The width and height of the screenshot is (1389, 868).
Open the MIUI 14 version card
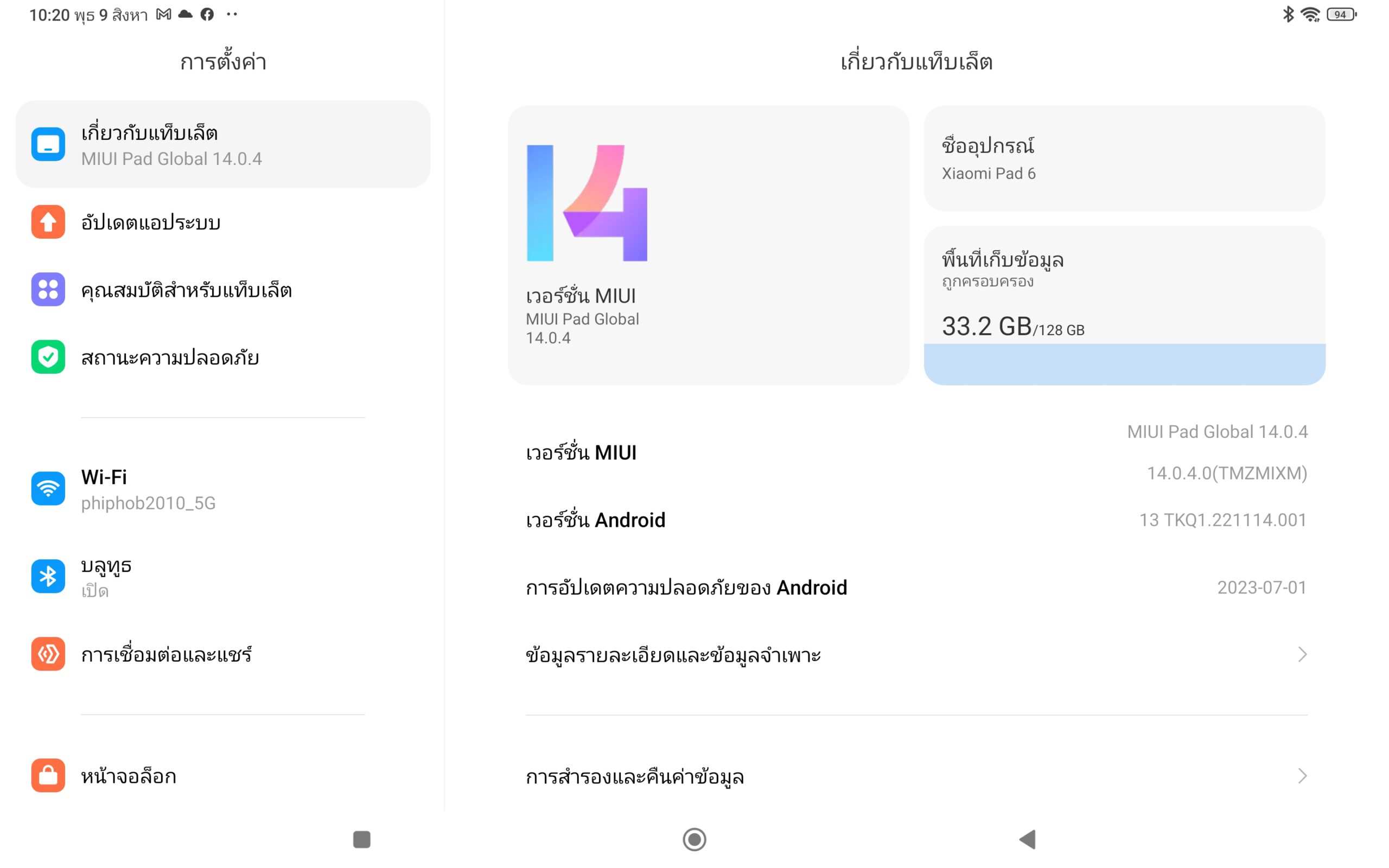click(x=708, y=245)
